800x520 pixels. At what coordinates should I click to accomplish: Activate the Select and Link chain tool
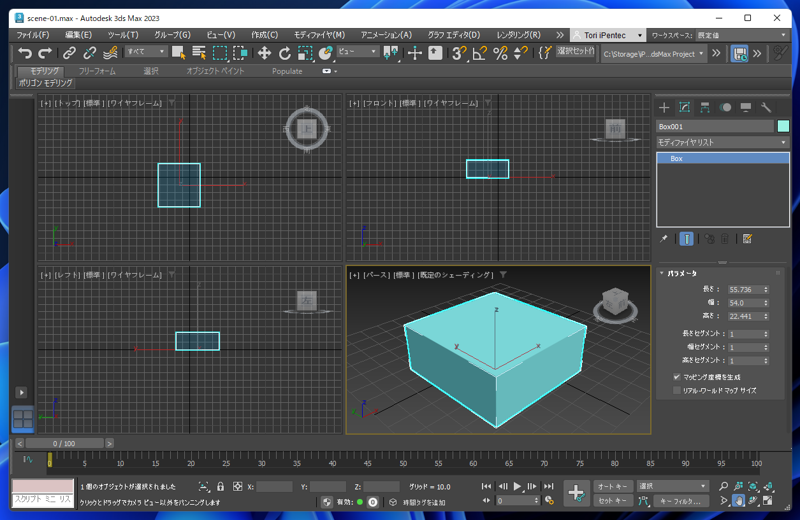(x=69, y=53)
